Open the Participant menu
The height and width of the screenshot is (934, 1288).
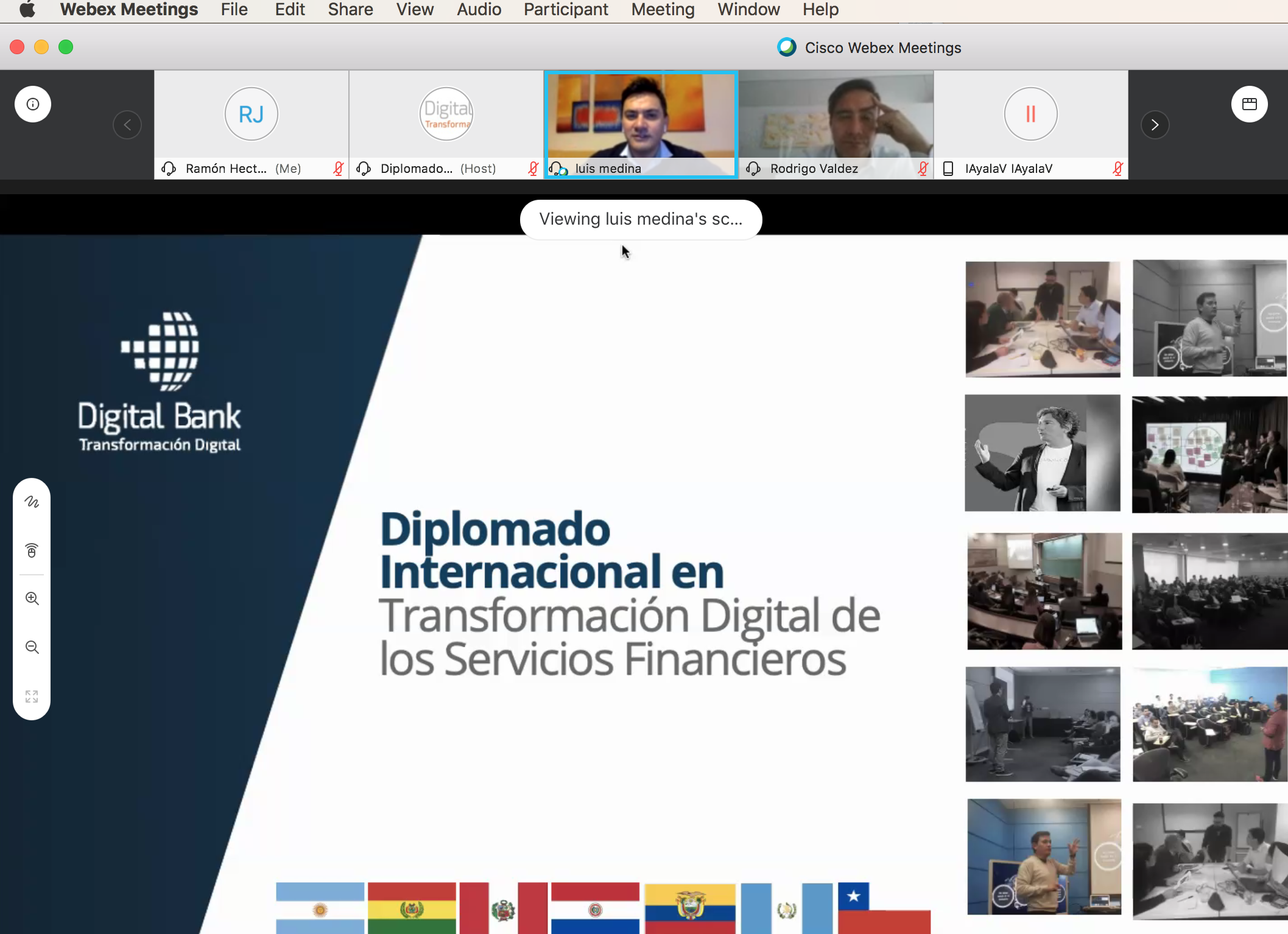click(x=565, y=10)
